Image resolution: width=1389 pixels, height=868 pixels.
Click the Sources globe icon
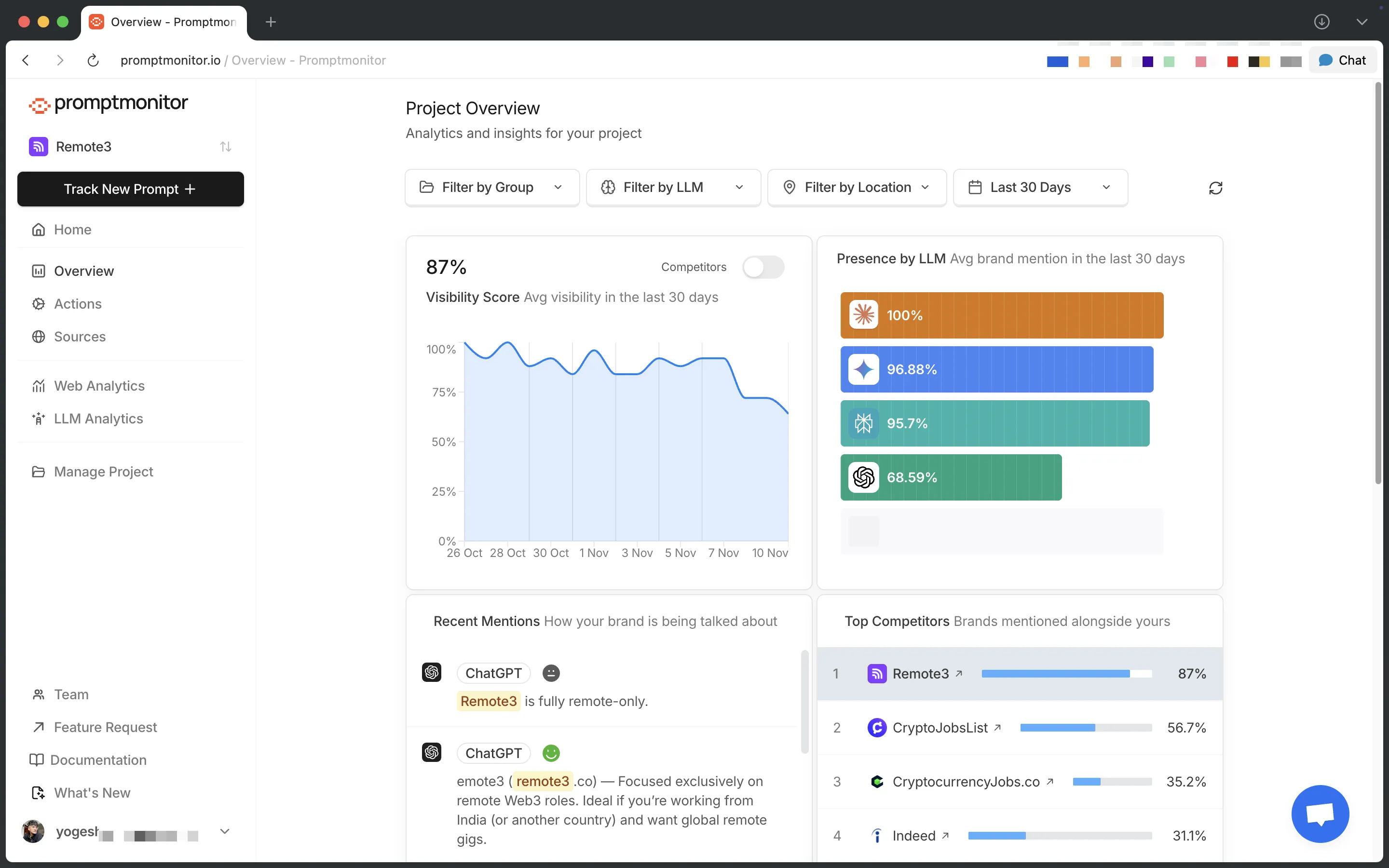tap(39, 337)
